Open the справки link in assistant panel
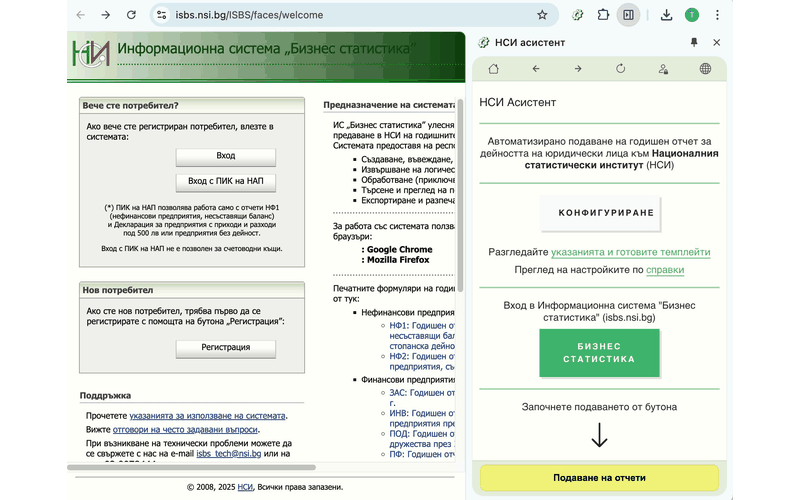800x500 pixels. 665,270
